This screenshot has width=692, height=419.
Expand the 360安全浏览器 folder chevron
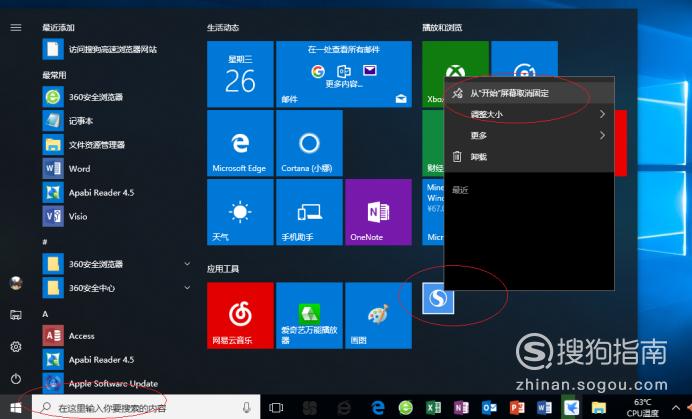(x=187, y=264)
